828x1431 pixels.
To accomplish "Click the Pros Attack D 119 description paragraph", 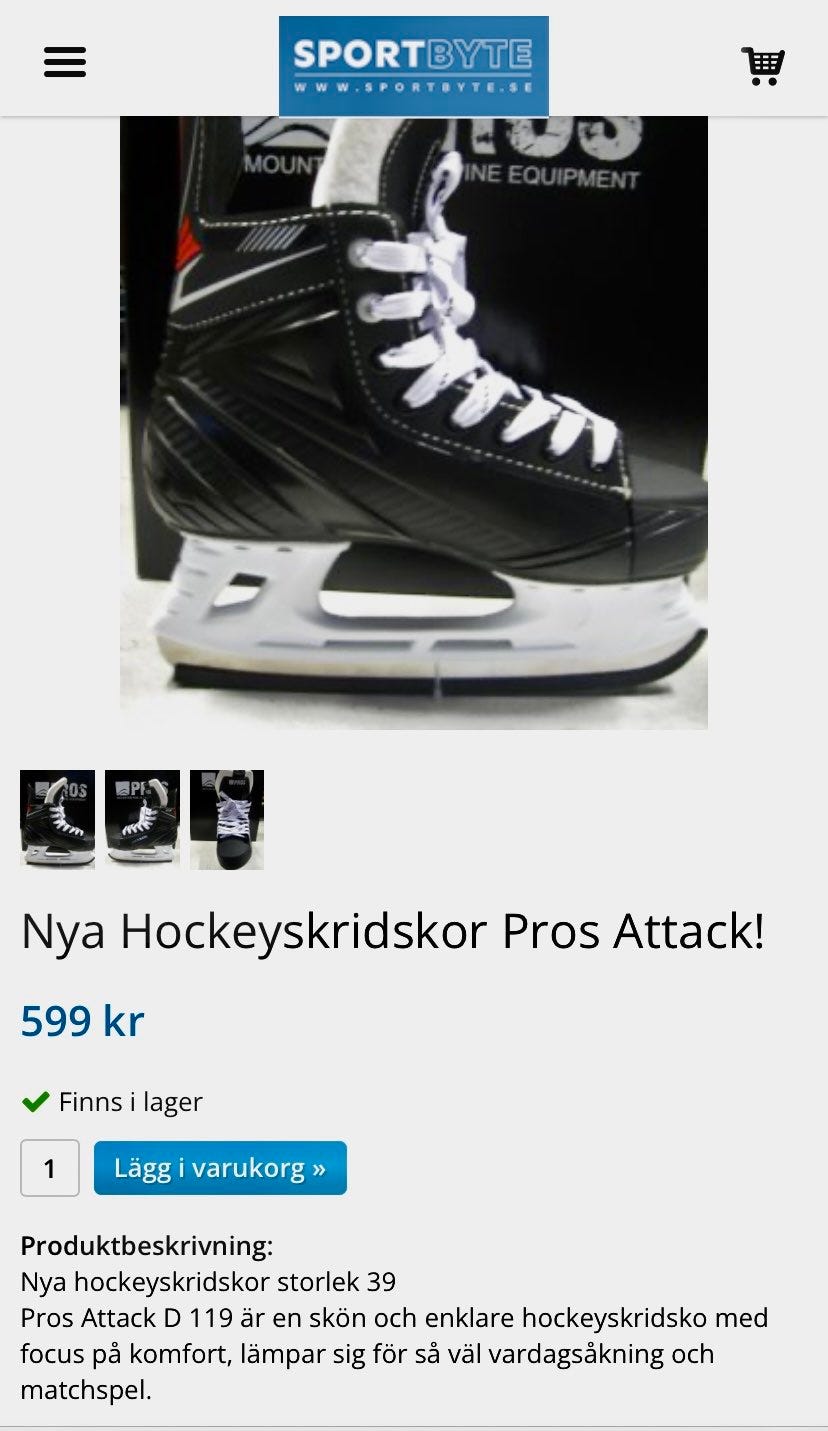I will (394, 1354).
